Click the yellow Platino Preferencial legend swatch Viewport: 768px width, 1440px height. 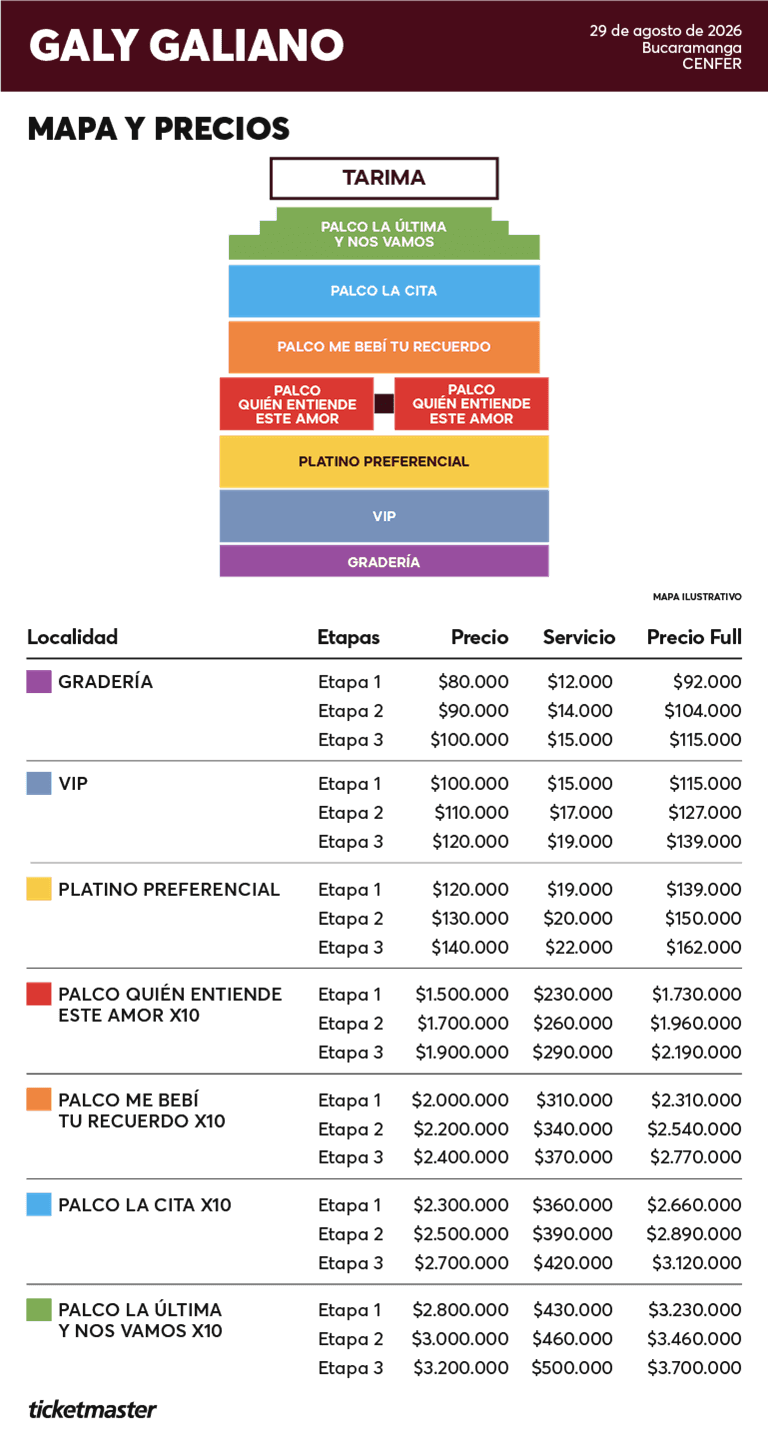[39, 889]
